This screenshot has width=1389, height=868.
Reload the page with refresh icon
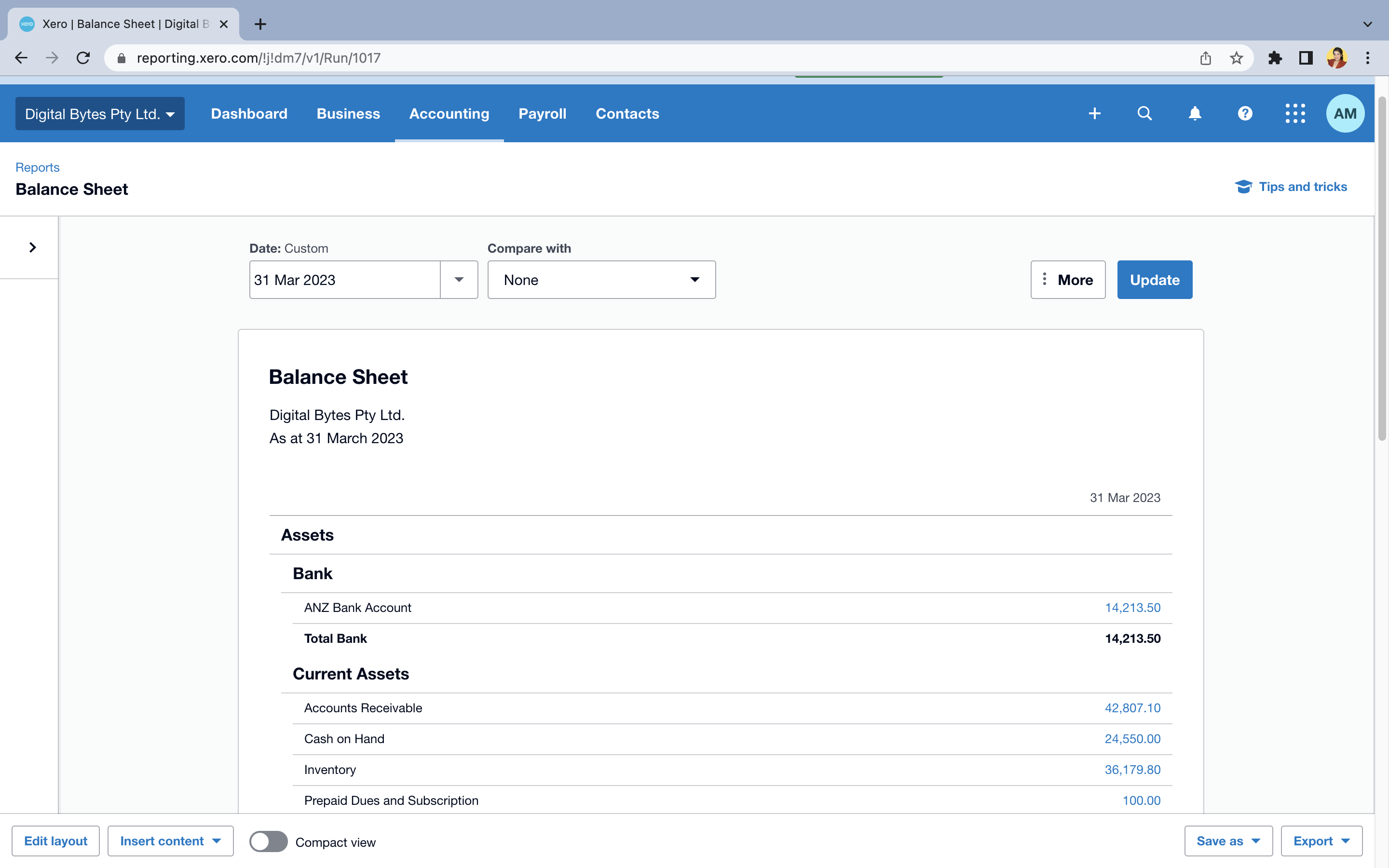83,58
